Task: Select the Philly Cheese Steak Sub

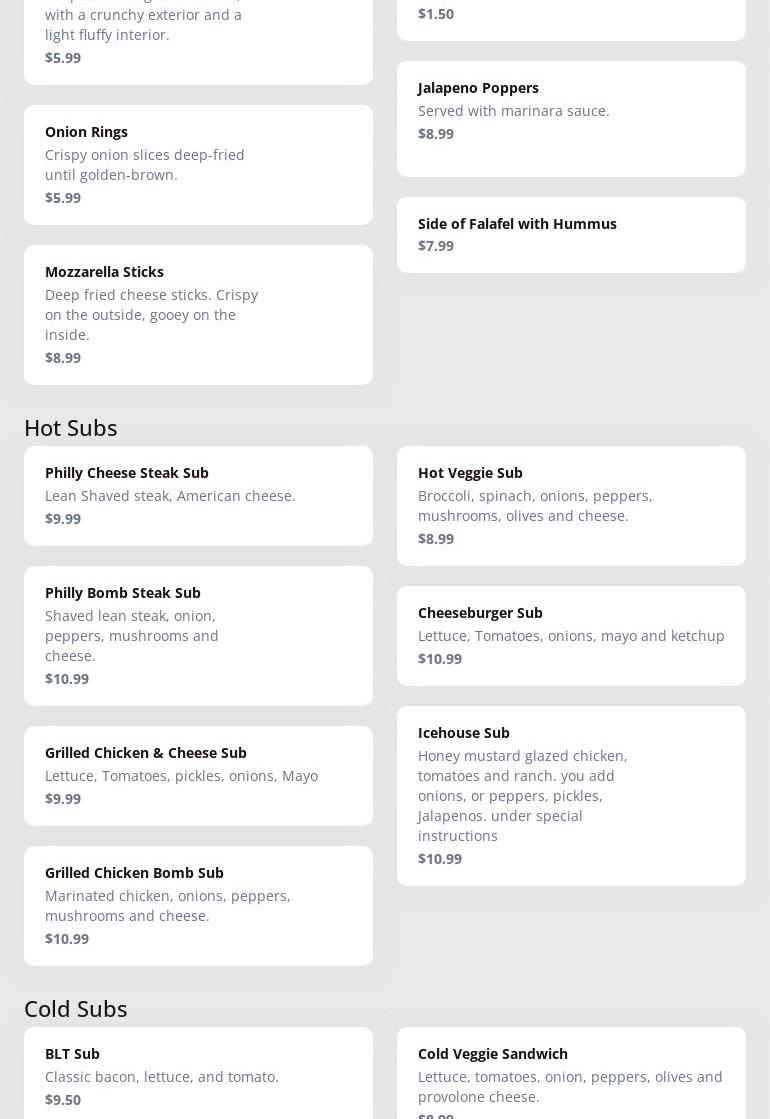Action: click(x=198, y=495)
